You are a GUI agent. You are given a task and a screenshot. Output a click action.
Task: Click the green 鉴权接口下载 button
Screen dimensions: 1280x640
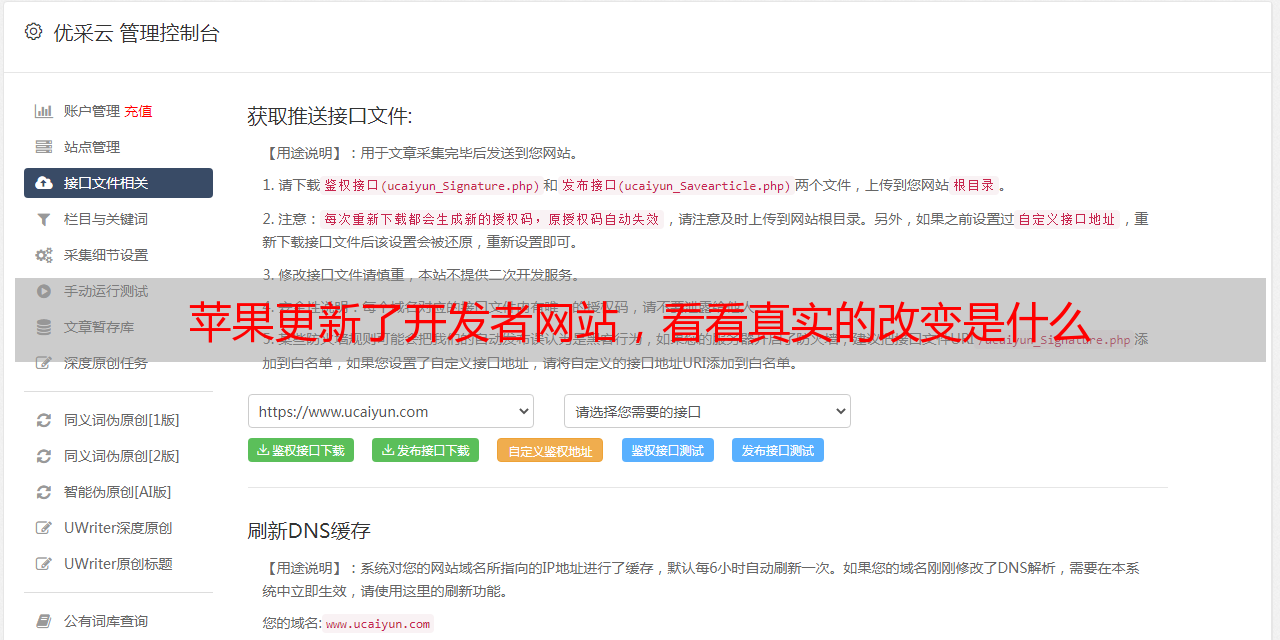point(301,450)
